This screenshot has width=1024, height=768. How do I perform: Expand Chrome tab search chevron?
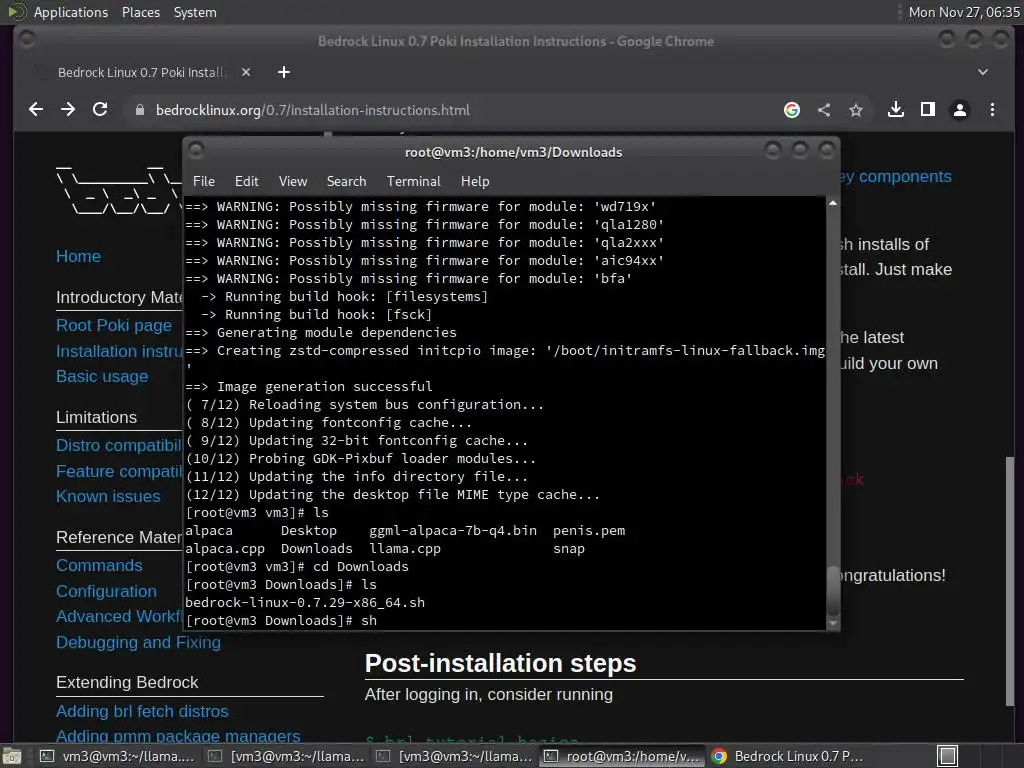coord(983,72)
